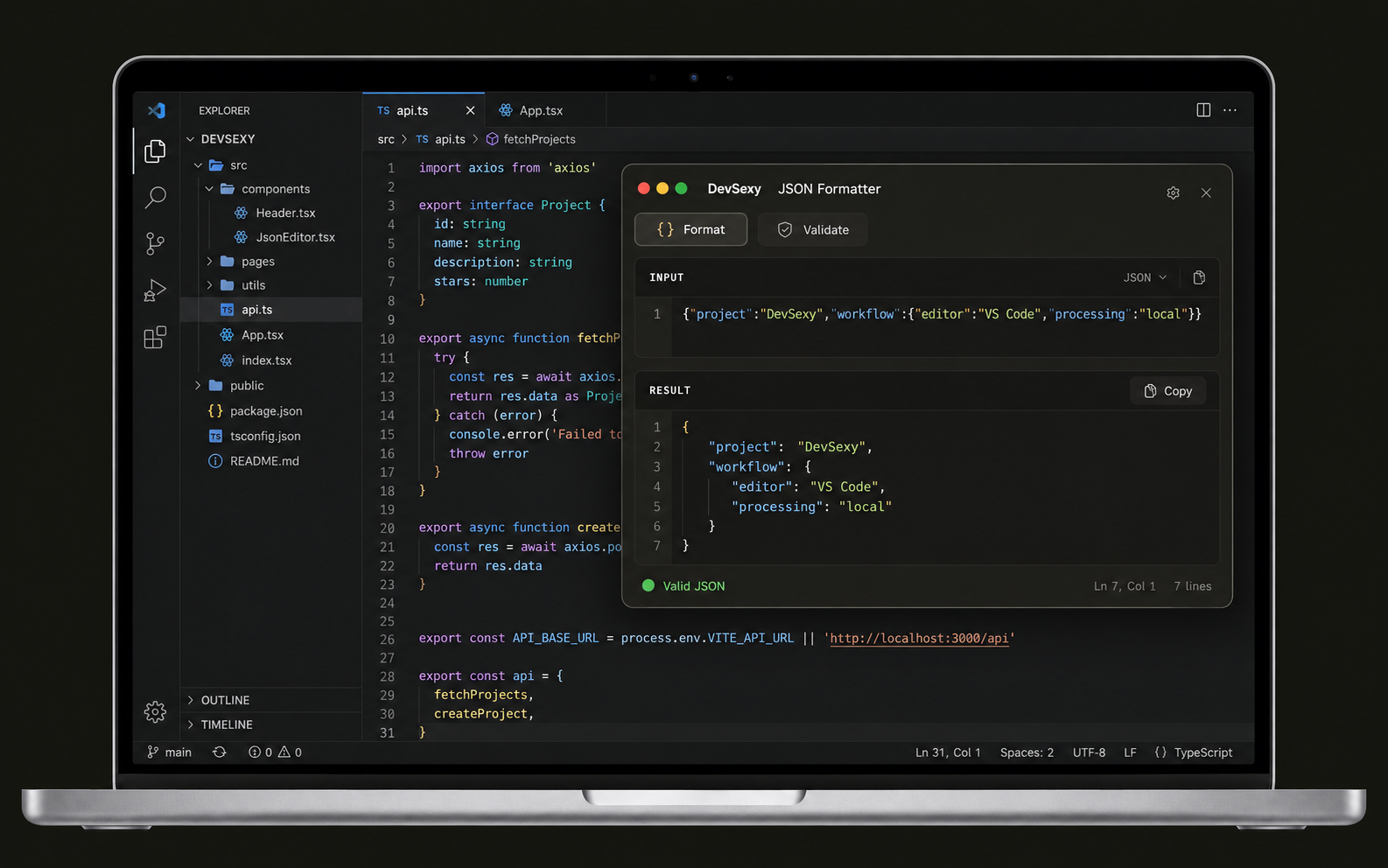Close the JSON Formatter panel

coord(1206,192)
